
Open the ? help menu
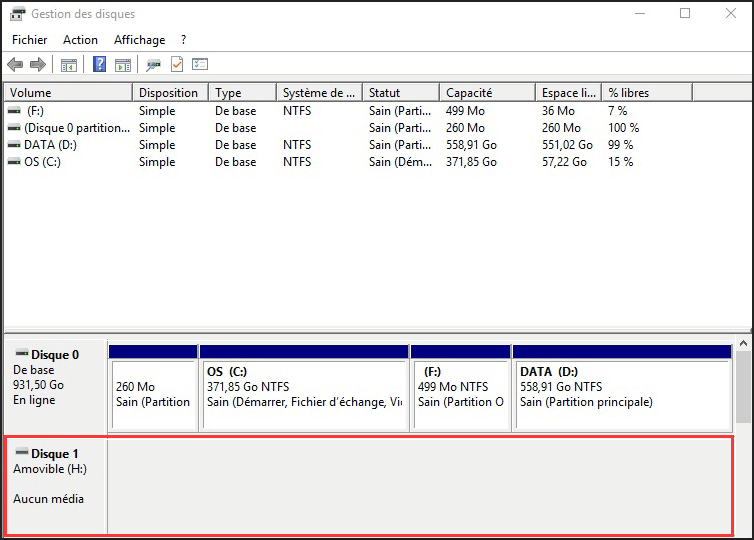[183, 40]
